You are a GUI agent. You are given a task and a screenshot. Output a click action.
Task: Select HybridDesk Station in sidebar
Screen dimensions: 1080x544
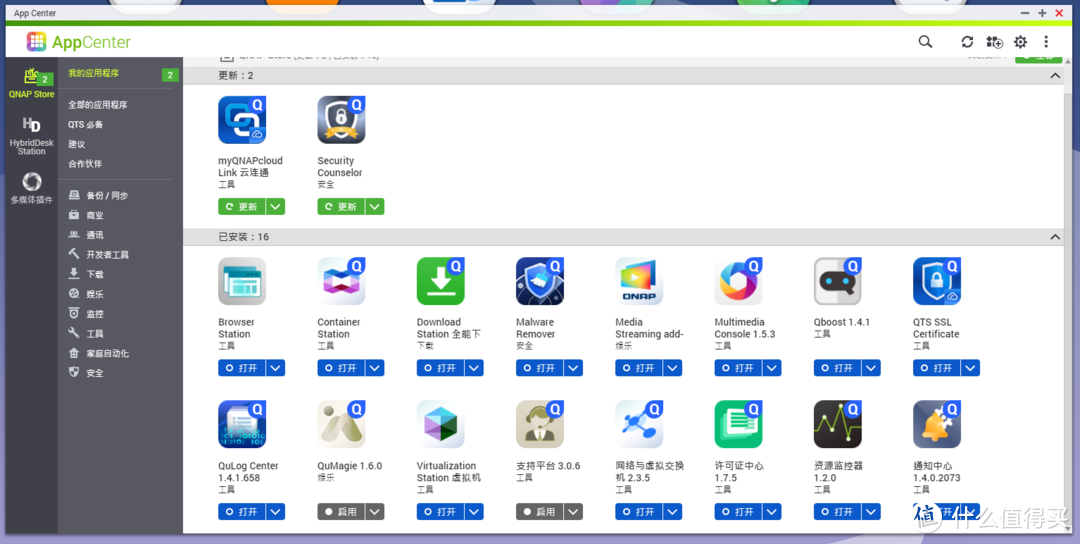point(32,136)
